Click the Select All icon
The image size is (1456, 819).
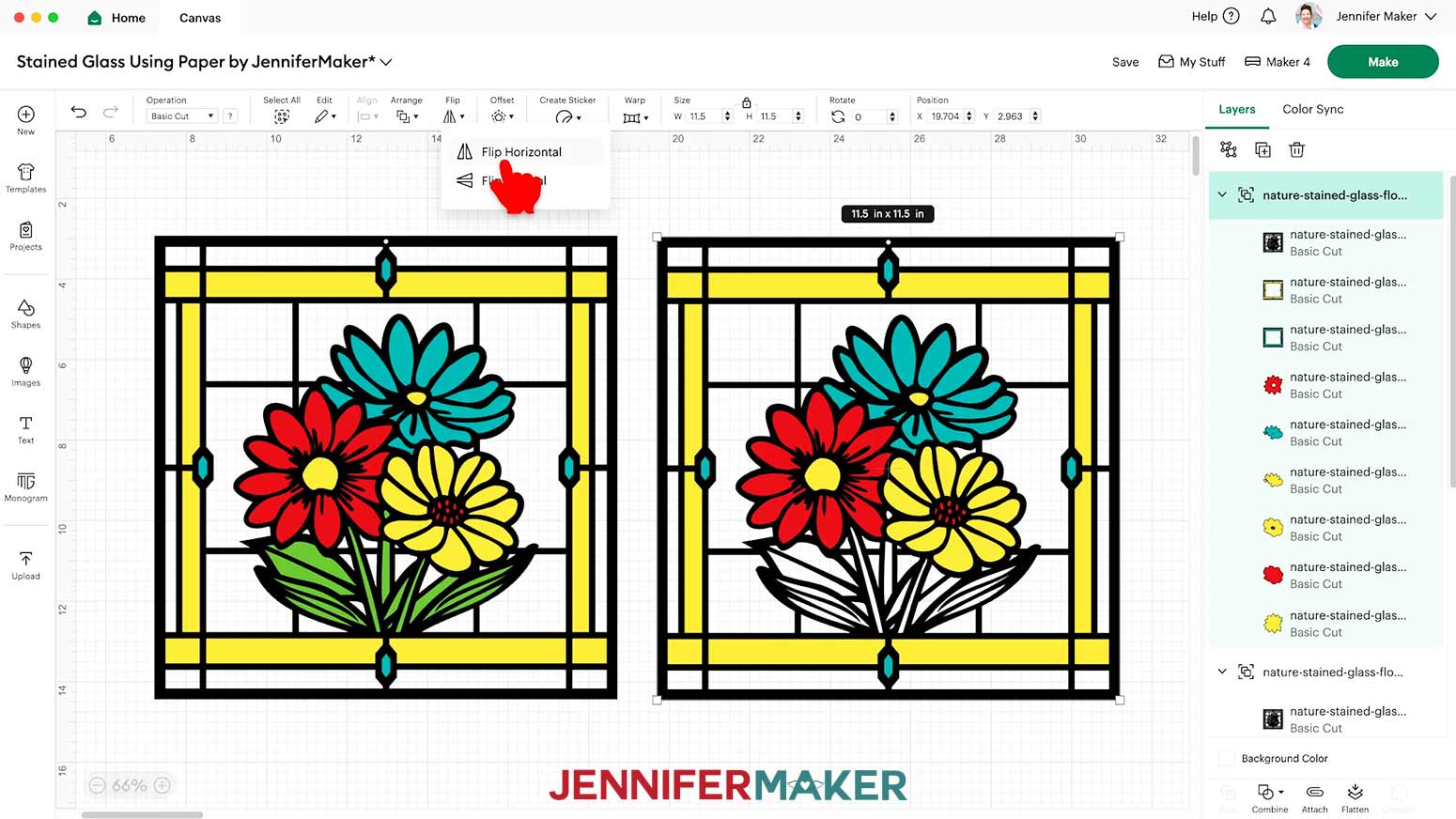click(281, 116)
